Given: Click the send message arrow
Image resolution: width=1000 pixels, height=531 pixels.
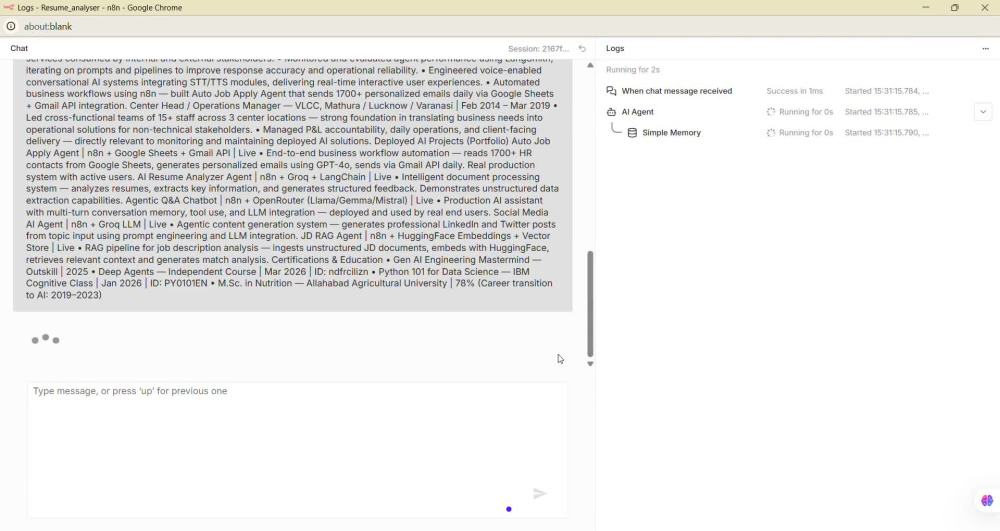Looking at the screenshot, I should point(540,493).
